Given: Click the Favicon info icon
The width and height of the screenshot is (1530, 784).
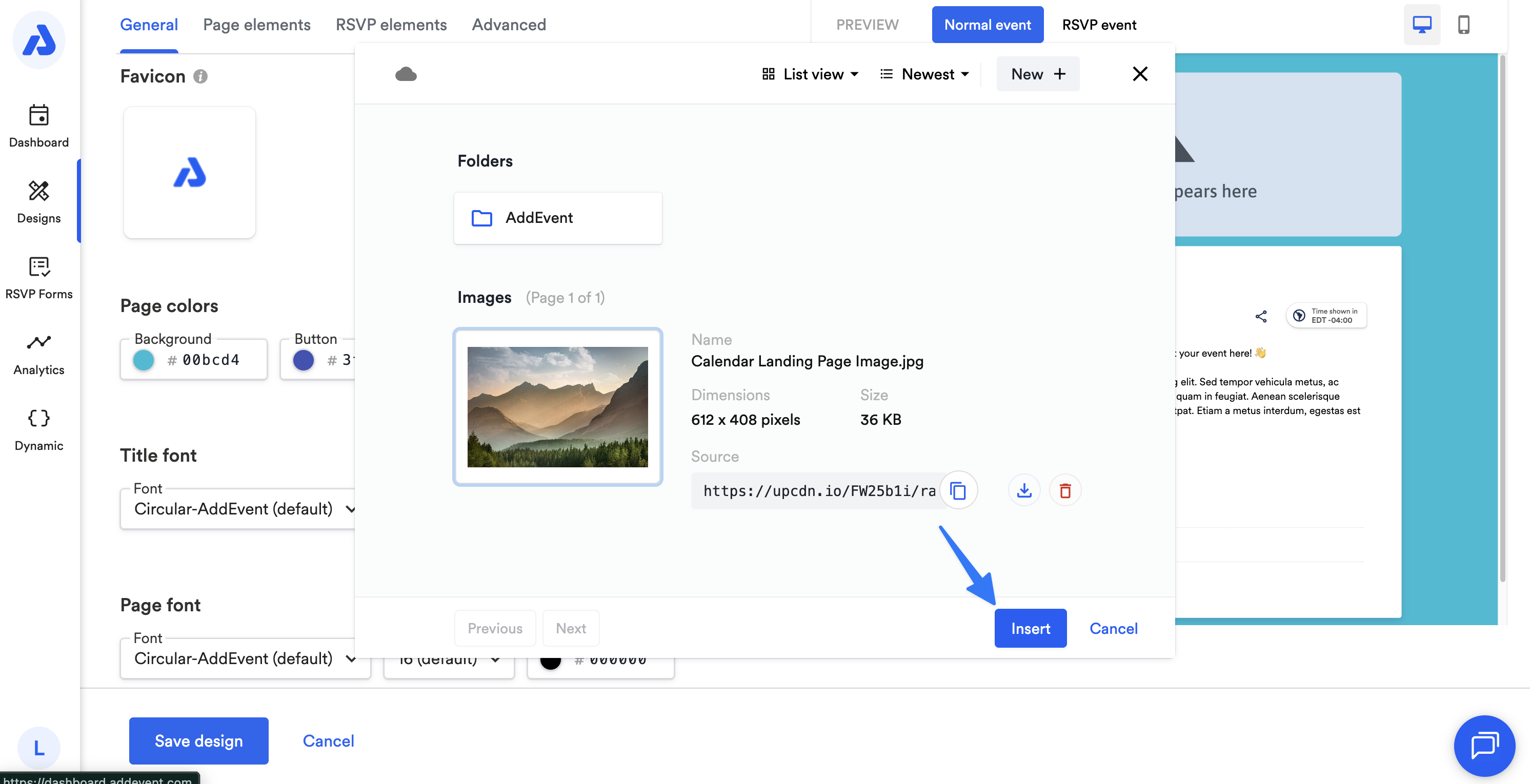Looking at the screenshot, I should [201, 76].
